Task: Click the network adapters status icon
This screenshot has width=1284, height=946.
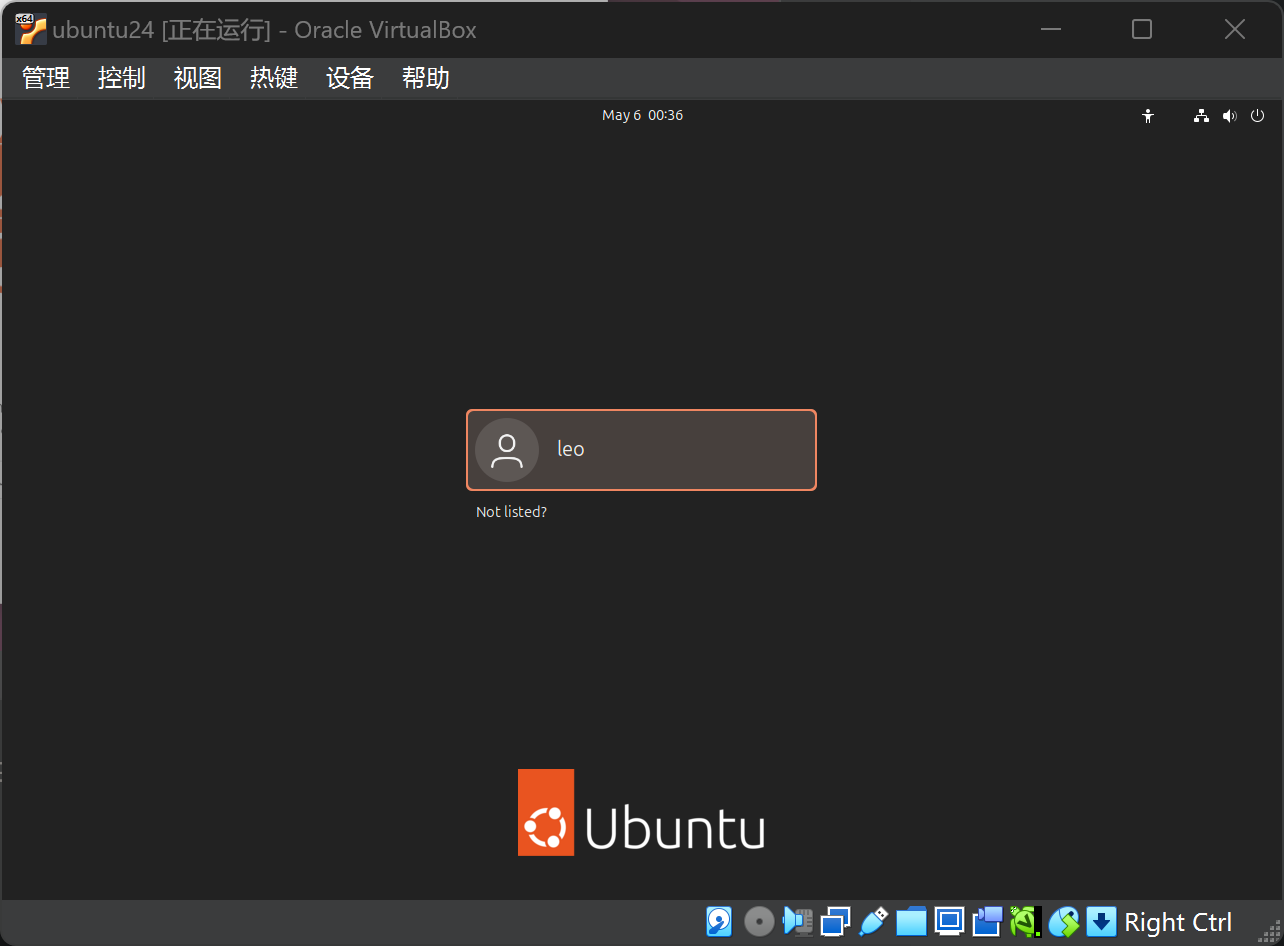Action: [835, 921]
